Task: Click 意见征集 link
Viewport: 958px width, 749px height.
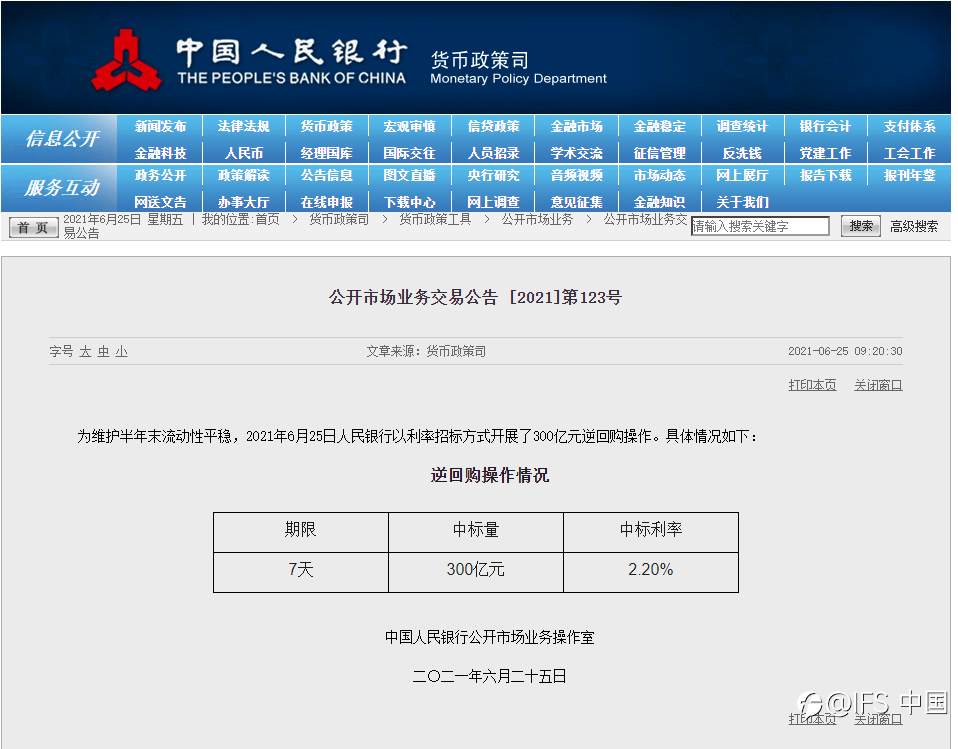Action: [x=576, y=202]
